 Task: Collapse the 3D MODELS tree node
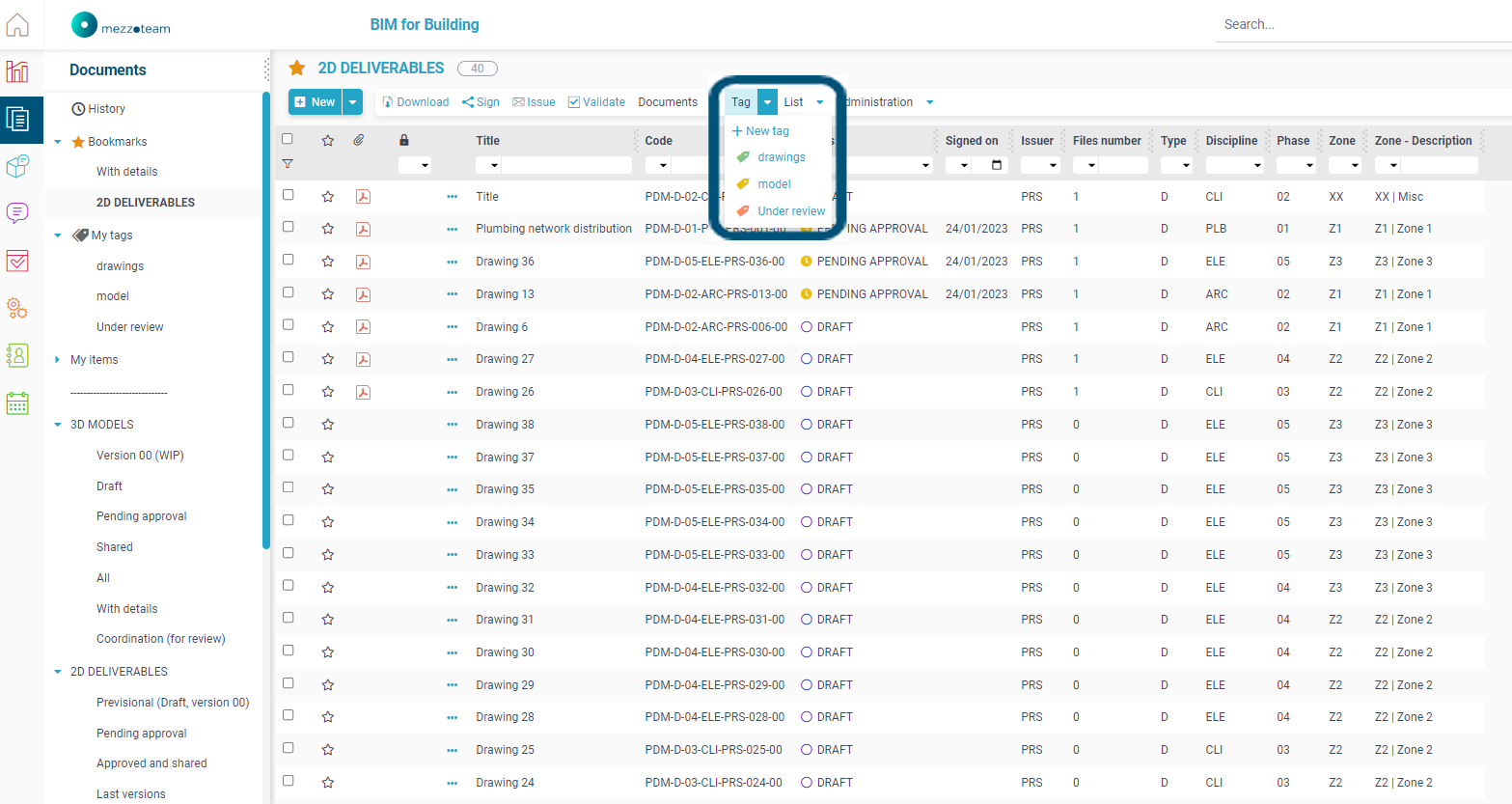(x=58, y=425)
